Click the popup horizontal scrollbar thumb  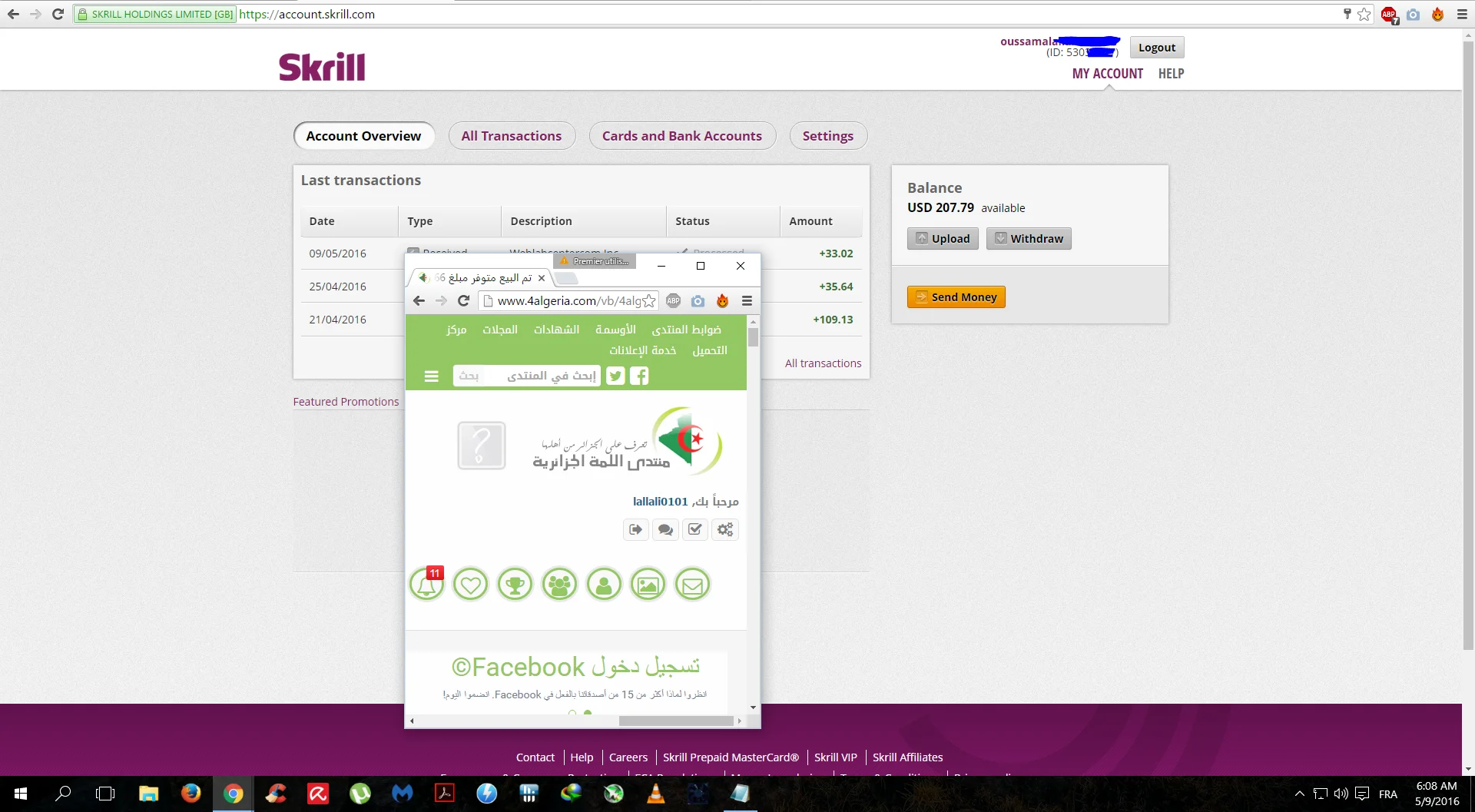(x=676, y=721)
